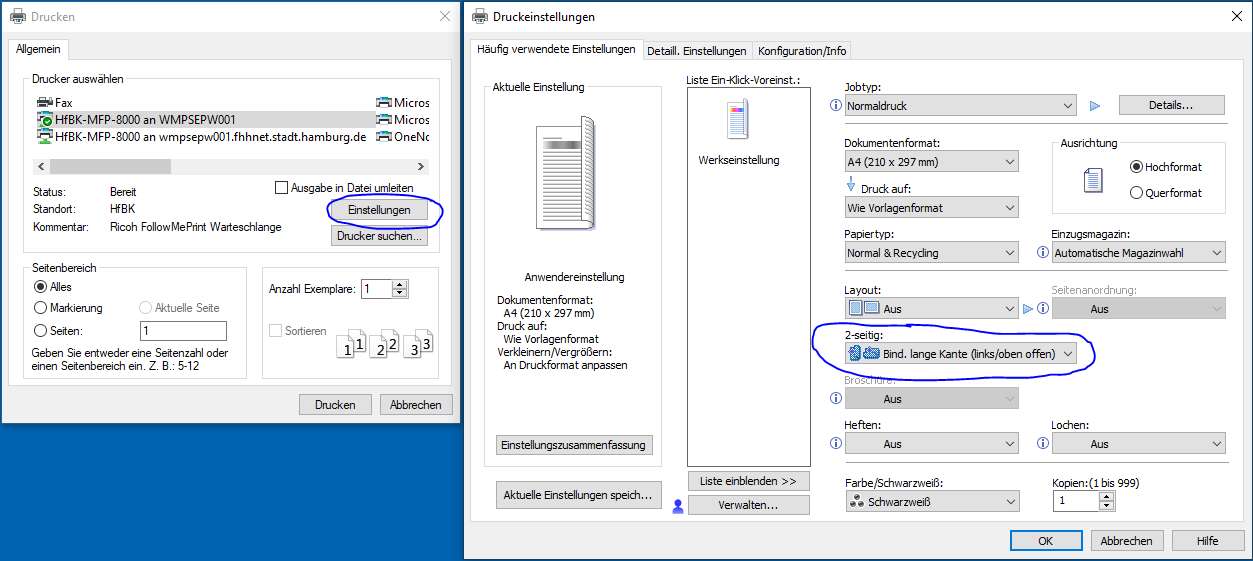Open the 2-seitig duplex dropdown

[959, 353]
